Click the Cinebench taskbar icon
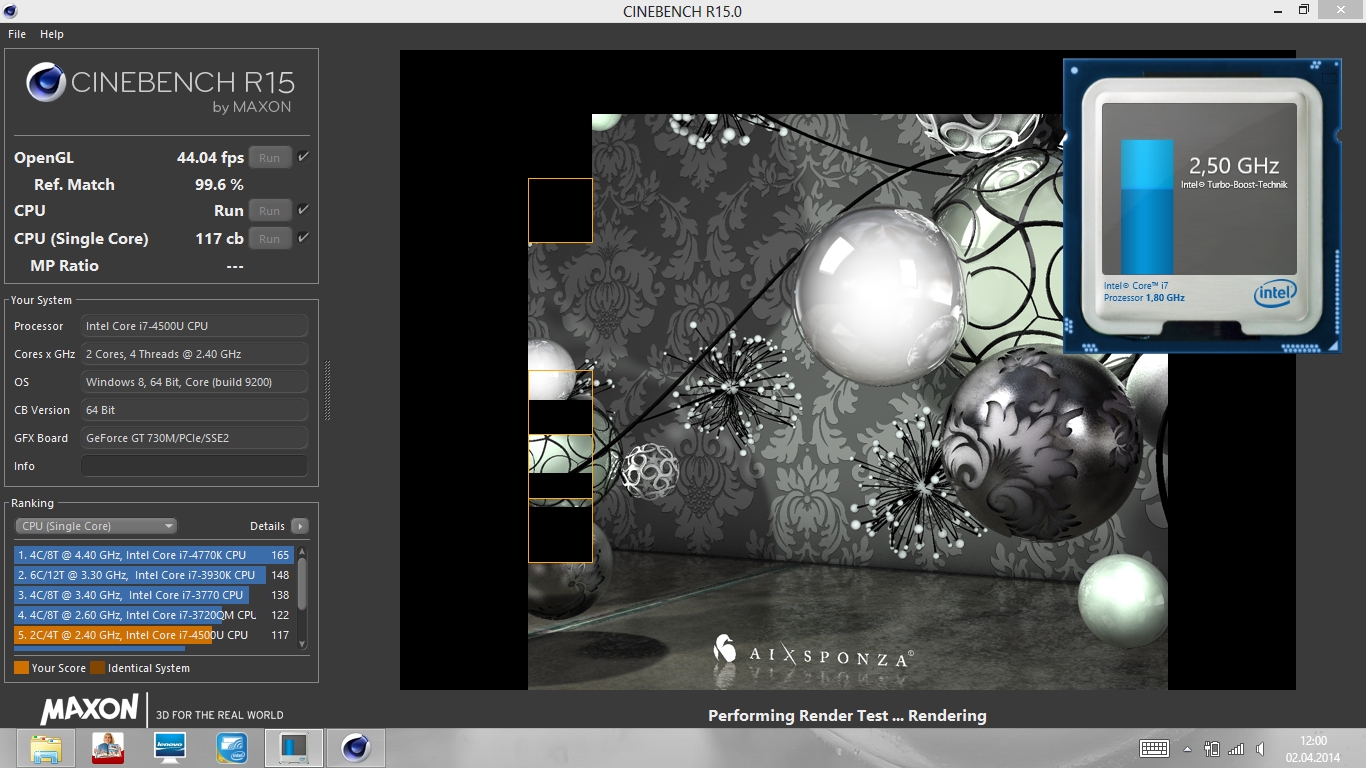 point(356,748)
